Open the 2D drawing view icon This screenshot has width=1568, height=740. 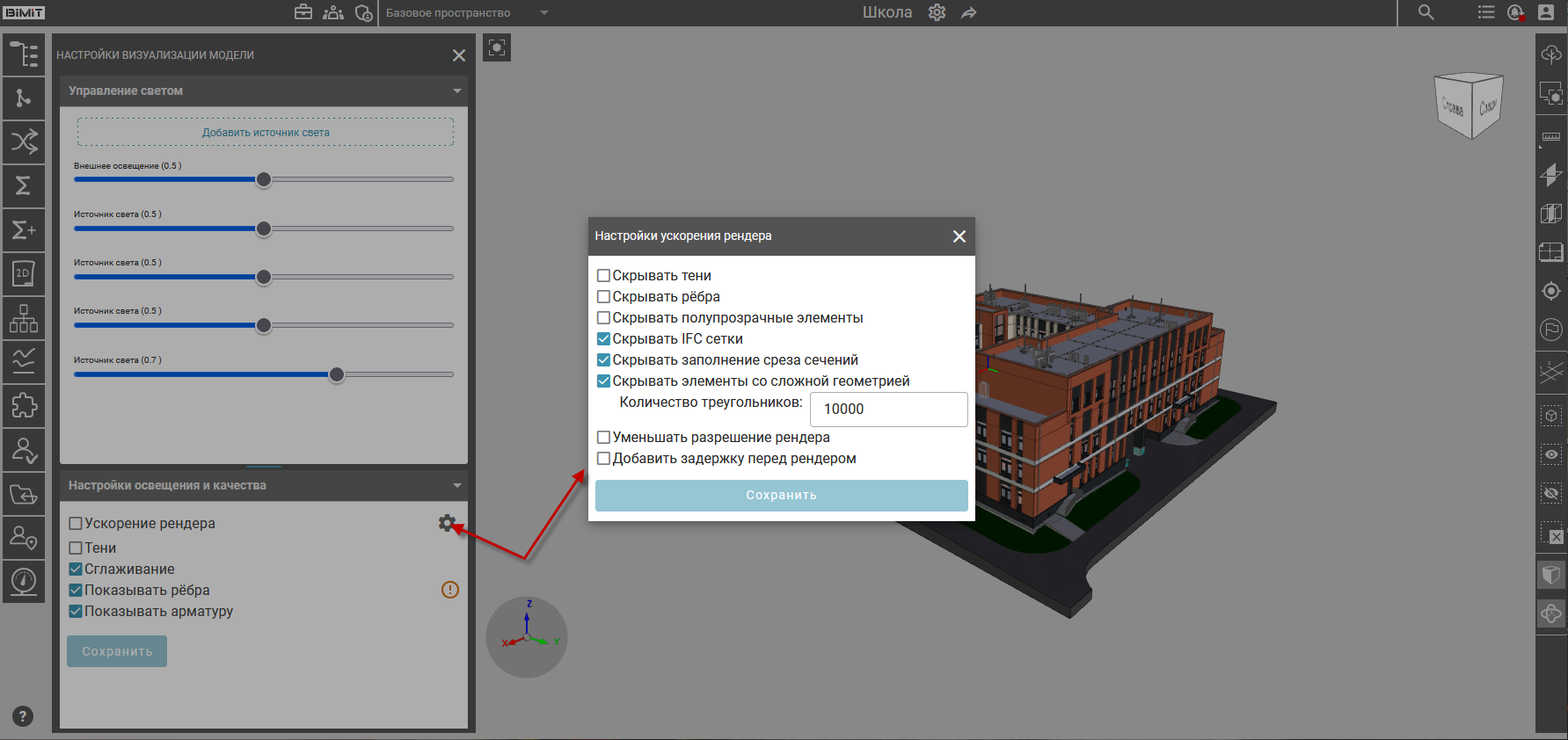[x=24, y=273]
